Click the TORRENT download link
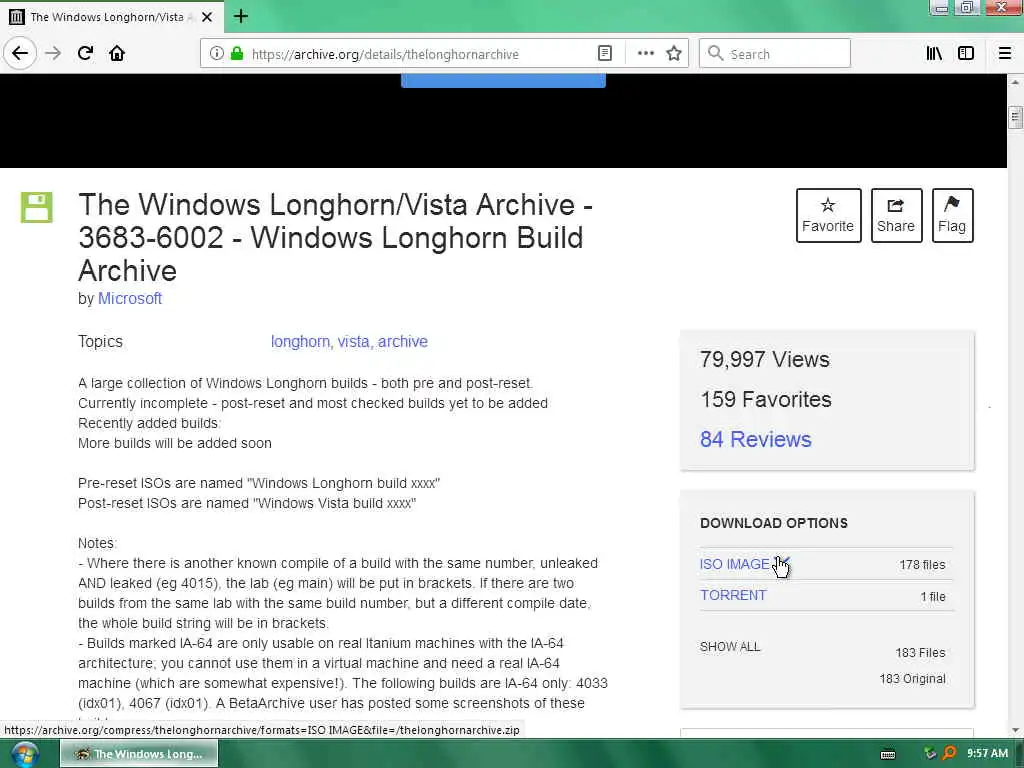This screenshot has width=1024, height=768. click(x=733, y=596)
